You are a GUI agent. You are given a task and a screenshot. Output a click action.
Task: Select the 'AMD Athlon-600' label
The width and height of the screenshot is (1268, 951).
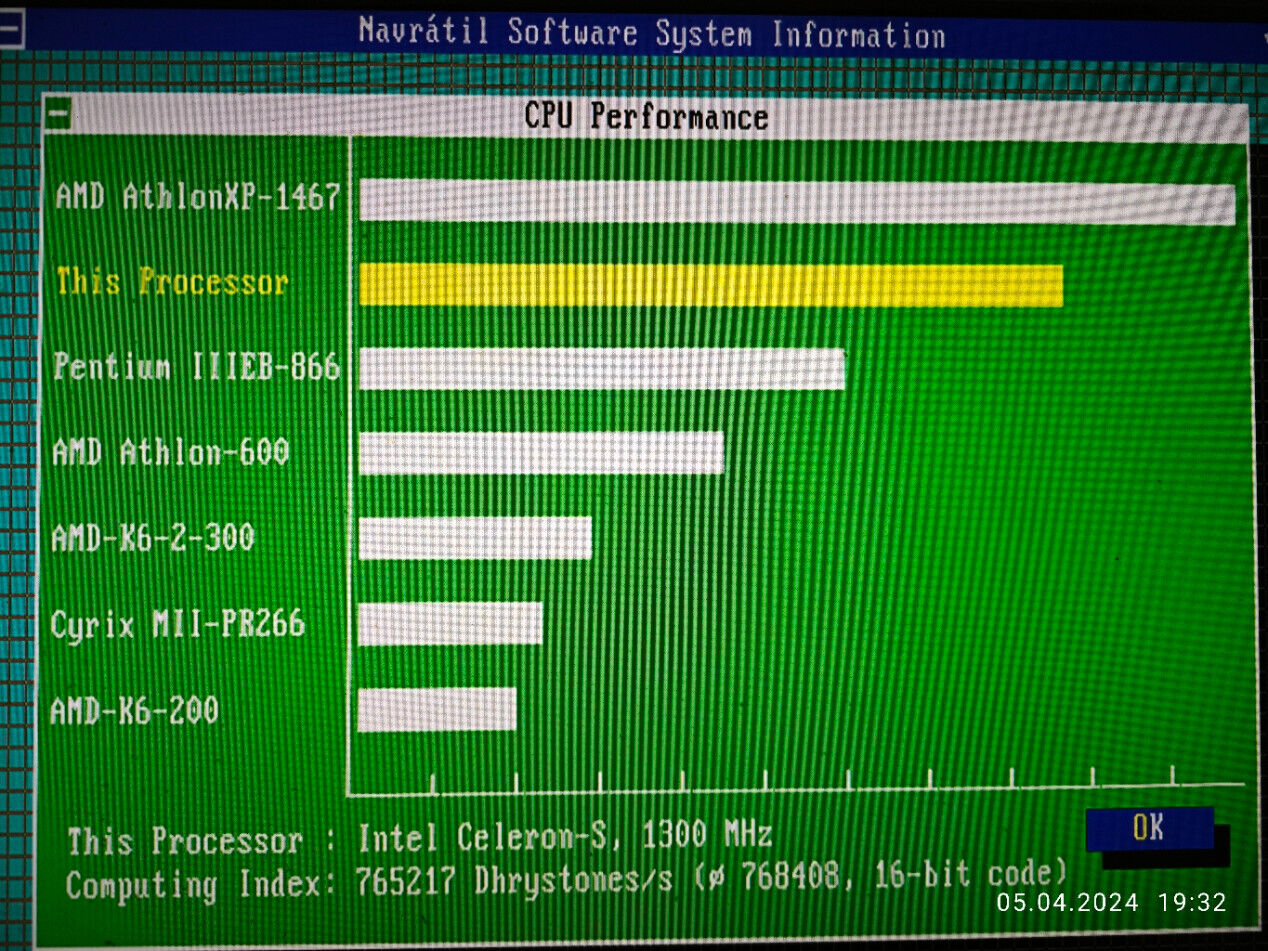(171, 453)
